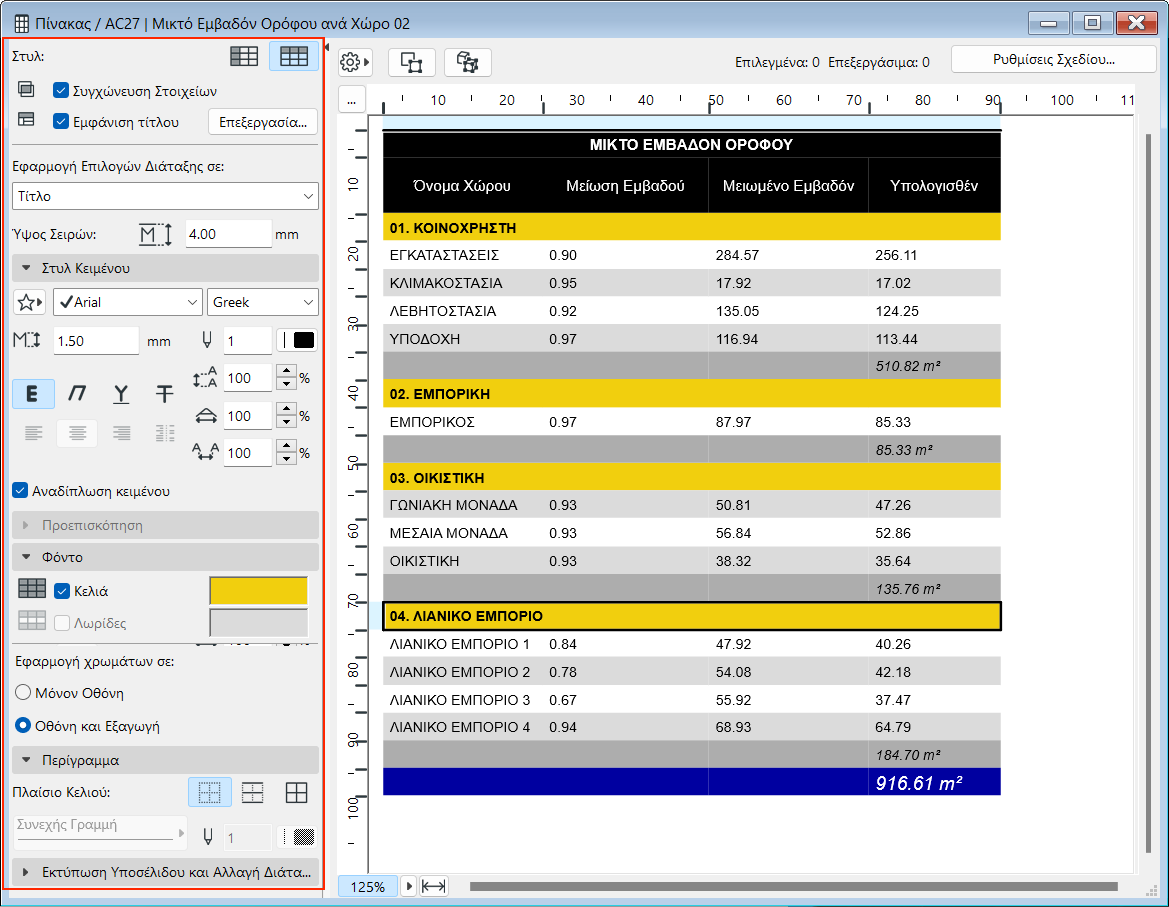The image size is (1169, 907).
Task: Click the bold text style icon
Action: coord(33,394)
